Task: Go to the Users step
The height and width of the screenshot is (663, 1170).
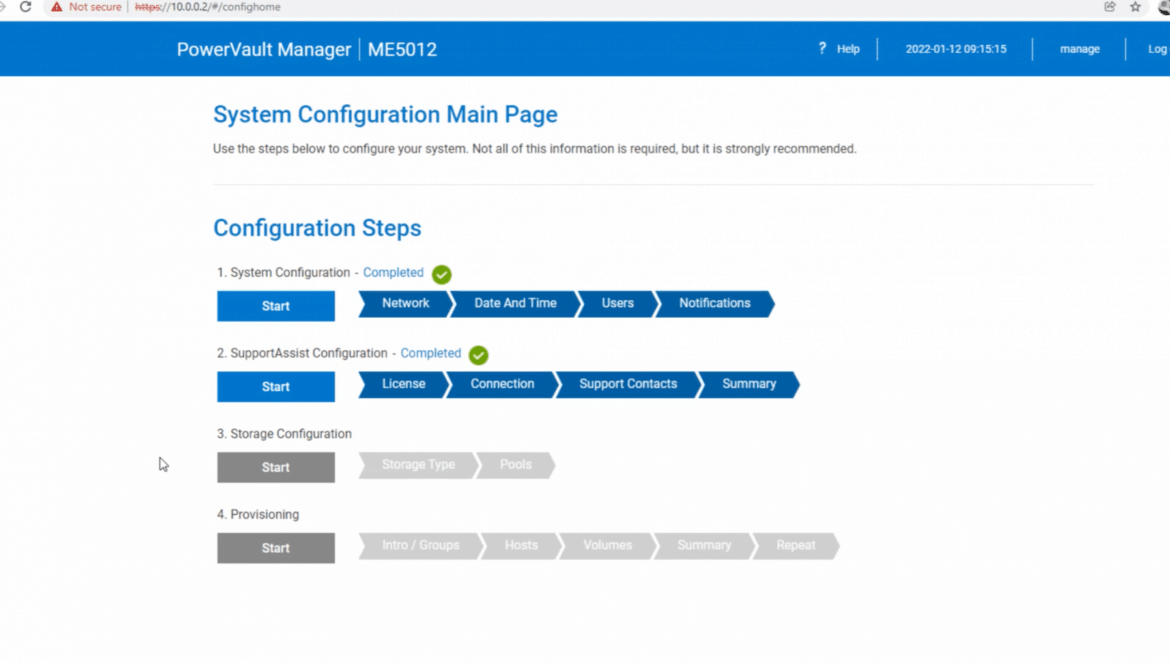Action: pos(618,304)
